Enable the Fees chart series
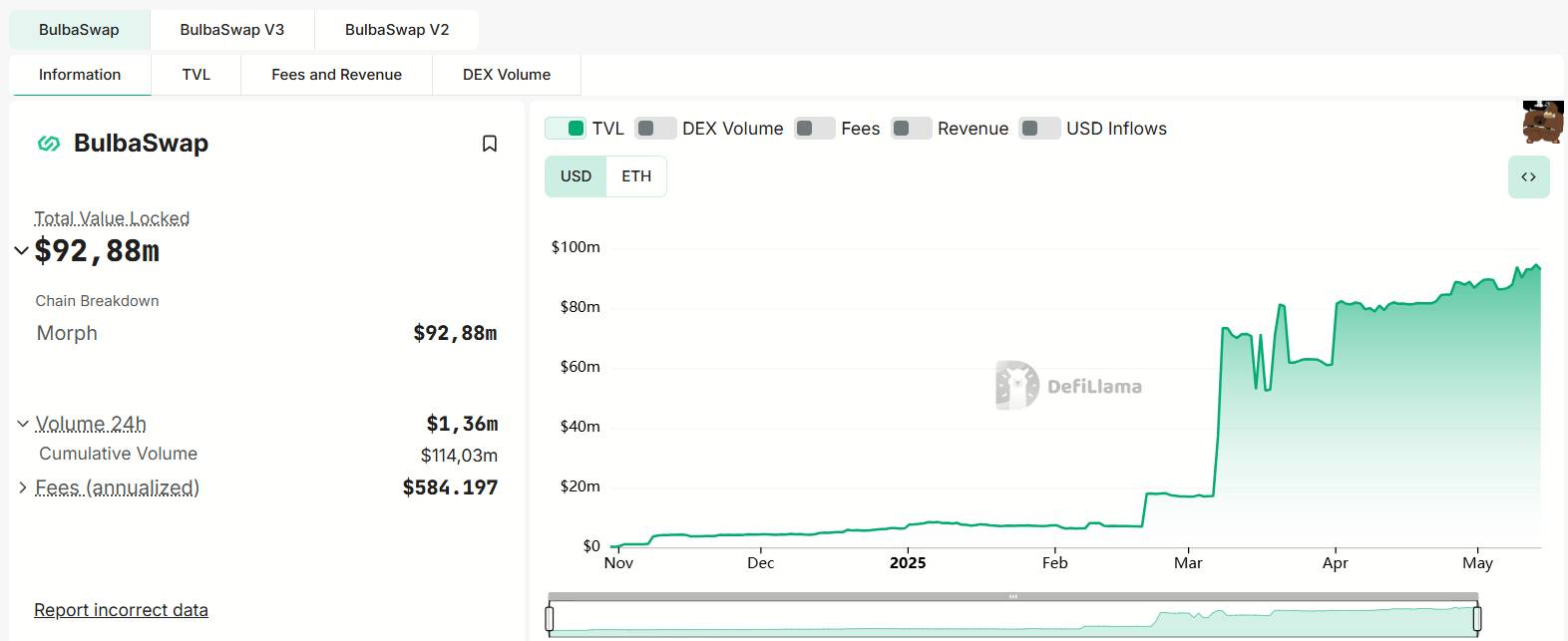 [814, 129]
